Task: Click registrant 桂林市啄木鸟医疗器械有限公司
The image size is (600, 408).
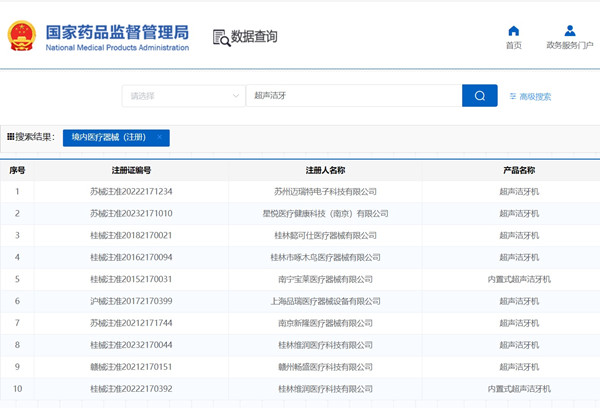Action: click(325, 257)
